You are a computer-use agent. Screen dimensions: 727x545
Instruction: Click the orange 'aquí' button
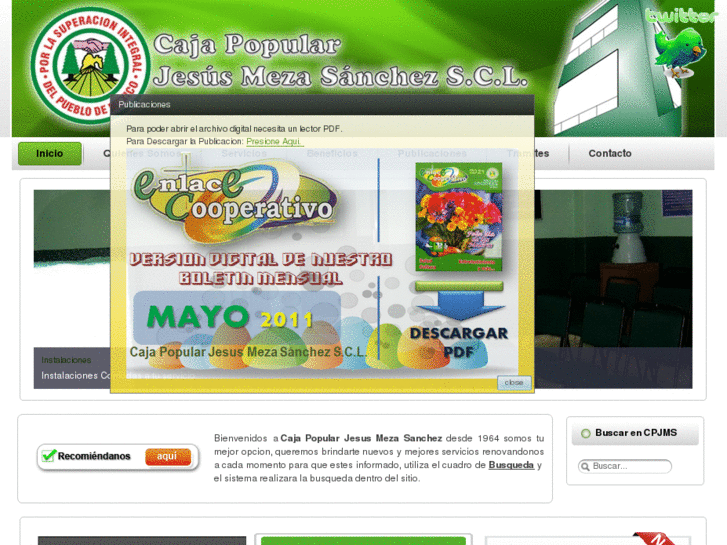pyautogui.click(x=168, y=456)
